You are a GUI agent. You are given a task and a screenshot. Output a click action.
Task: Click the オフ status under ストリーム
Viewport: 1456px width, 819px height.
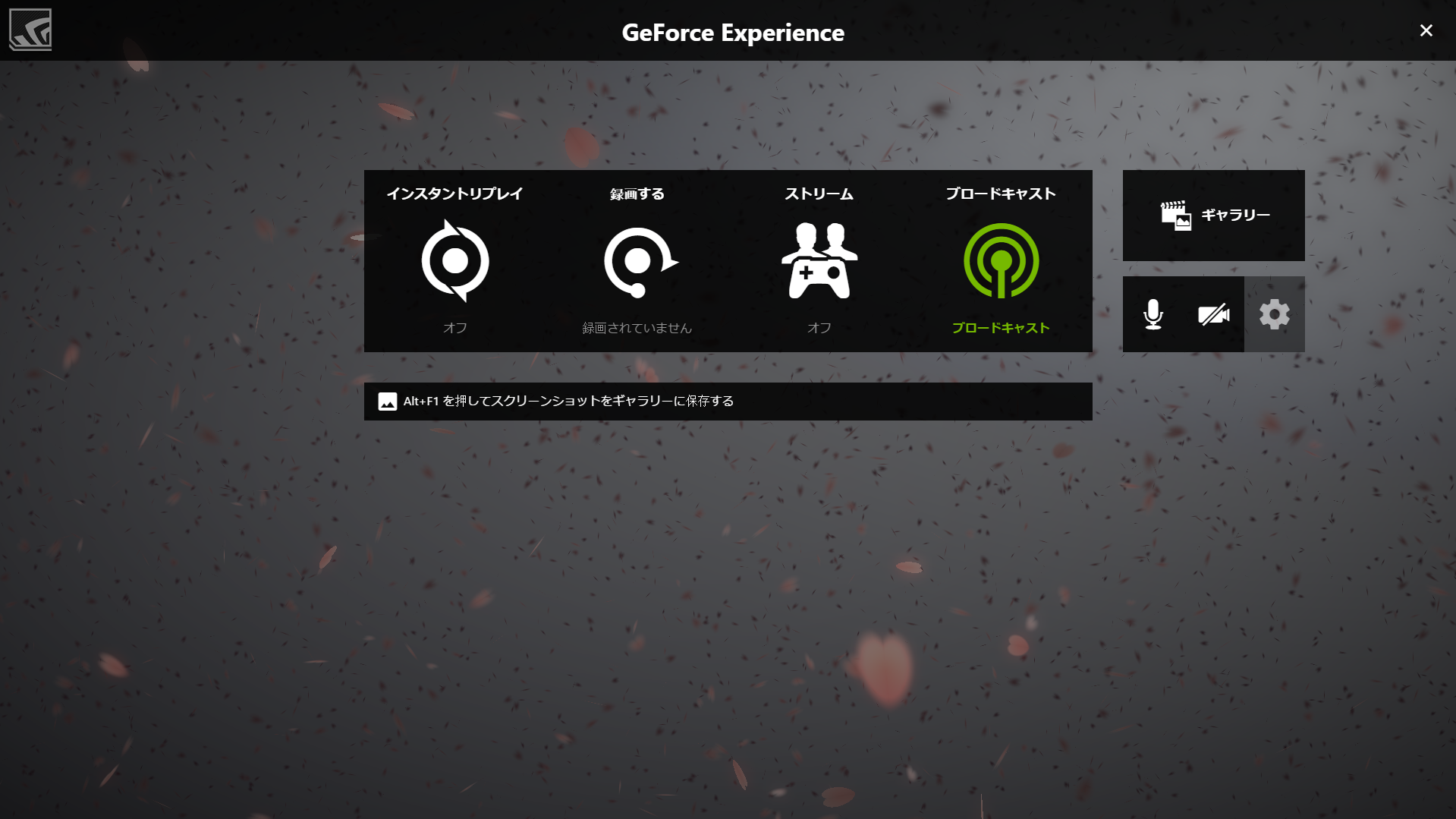point(819,328)
